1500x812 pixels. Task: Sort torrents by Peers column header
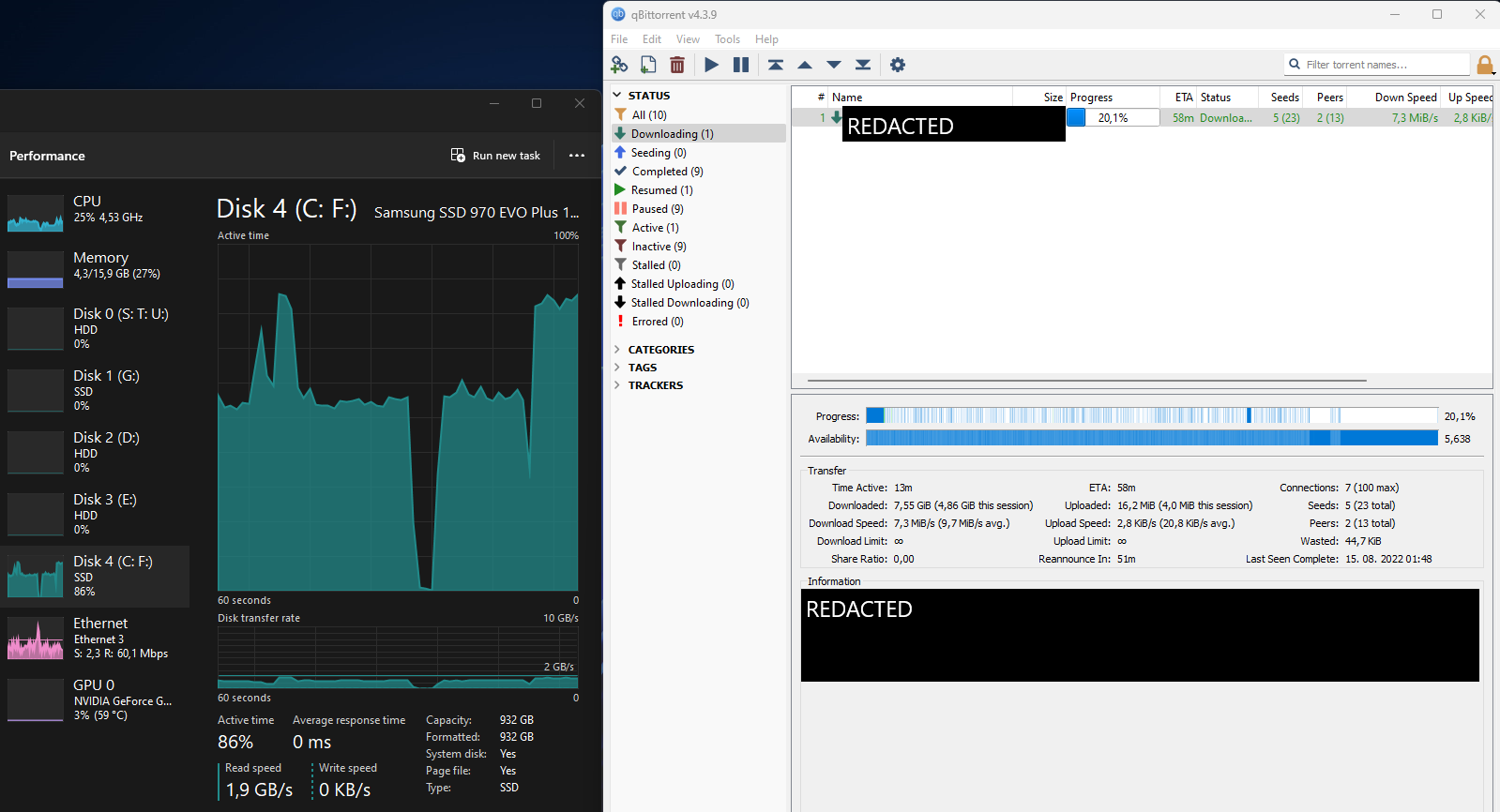click(x=1326, y=98)
